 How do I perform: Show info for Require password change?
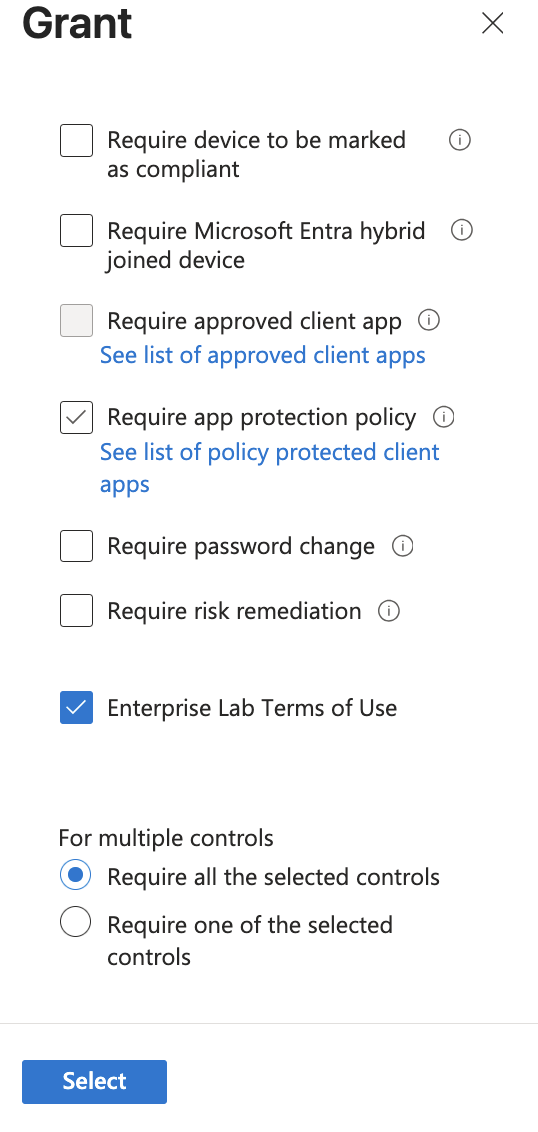click(402, 547)
